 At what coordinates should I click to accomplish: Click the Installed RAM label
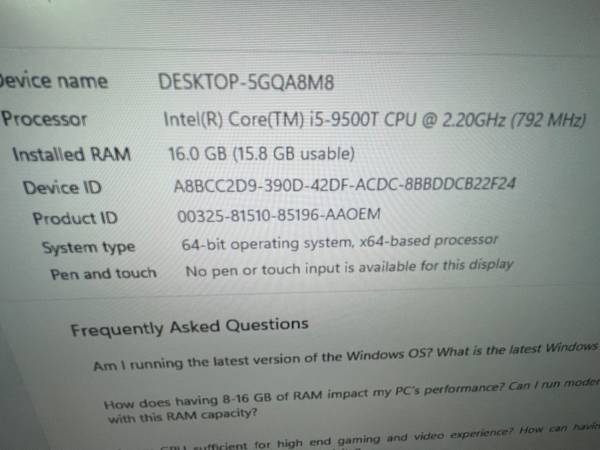[72, 154]
